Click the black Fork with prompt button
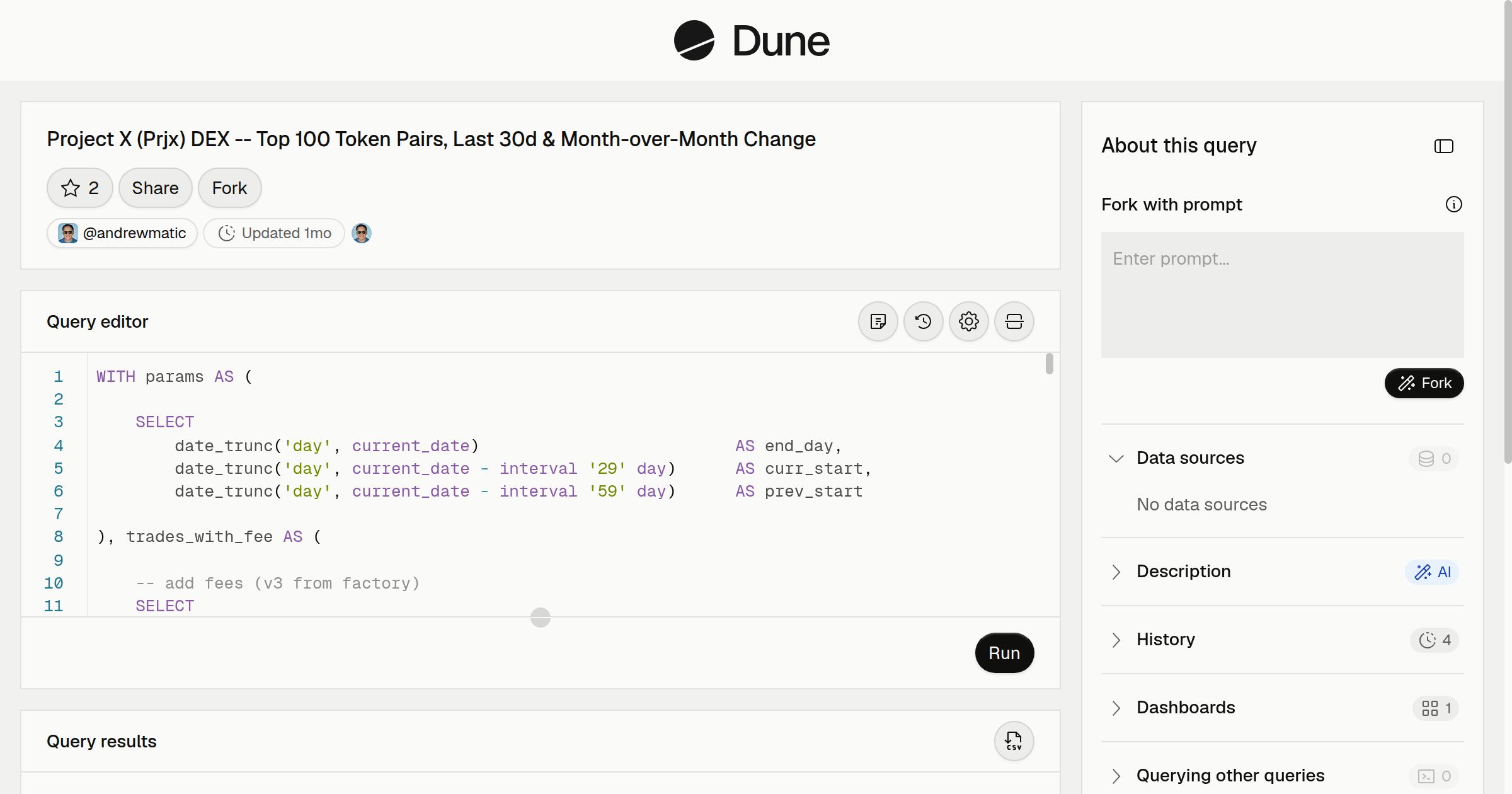The height and width of the screenshot is (794, 1512). 1424,383
